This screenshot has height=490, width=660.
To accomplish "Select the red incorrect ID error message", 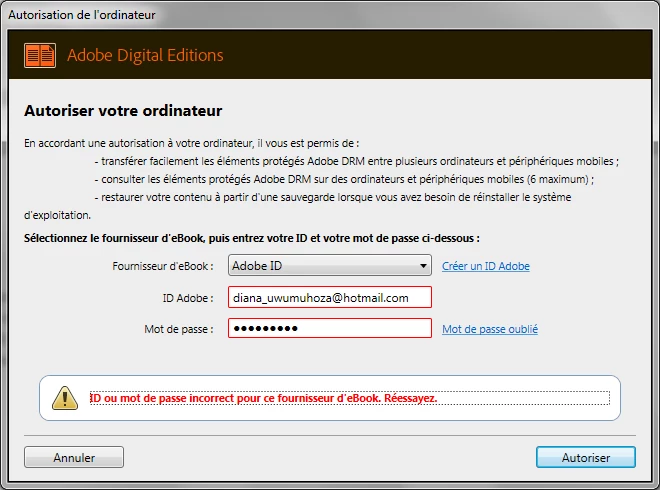I will point(263,398).
